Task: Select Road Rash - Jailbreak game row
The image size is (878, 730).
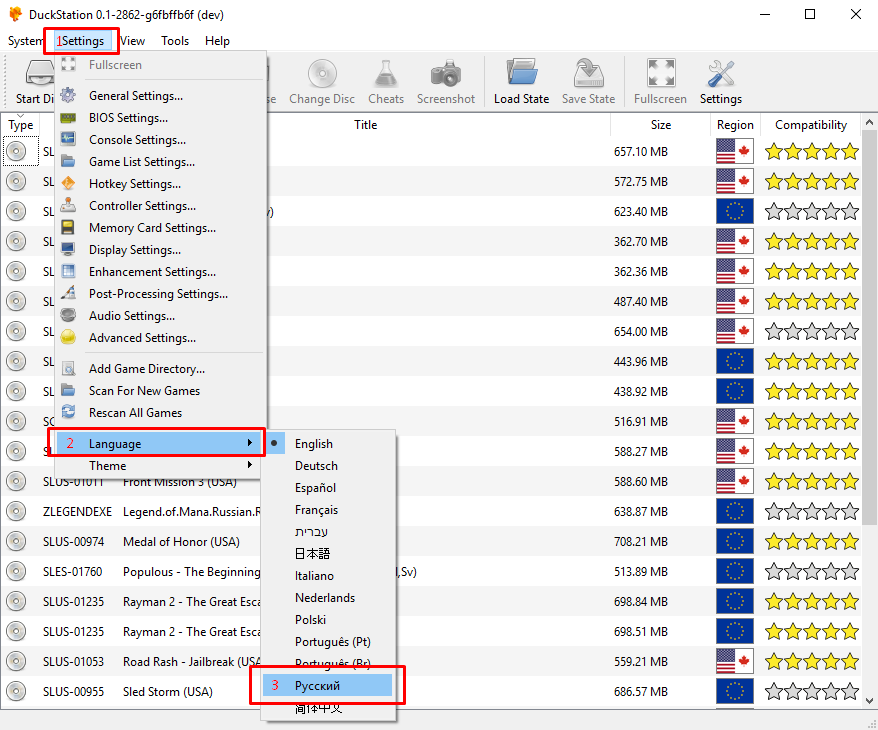Action: pos(192,661)
